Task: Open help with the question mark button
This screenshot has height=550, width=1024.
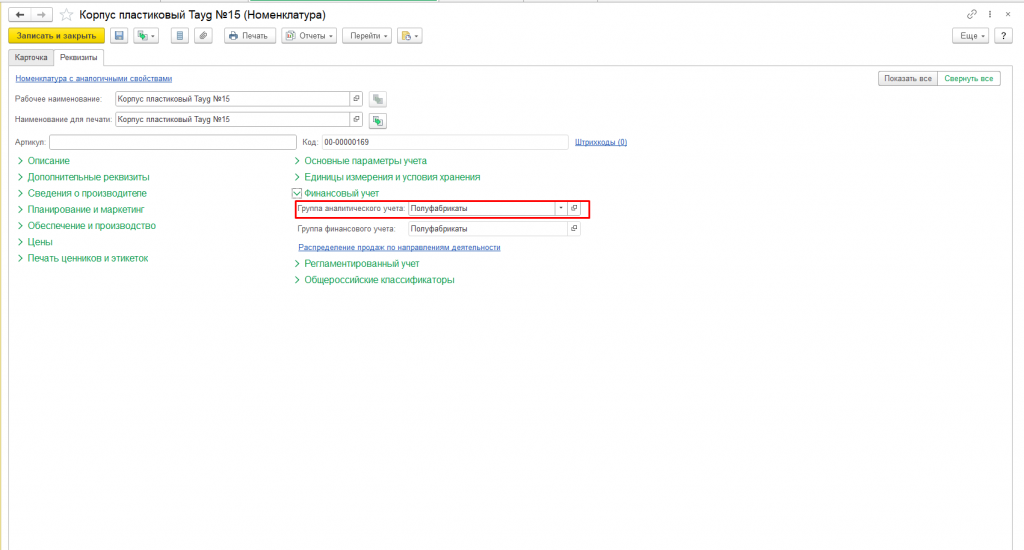Action: (1003, 36)
